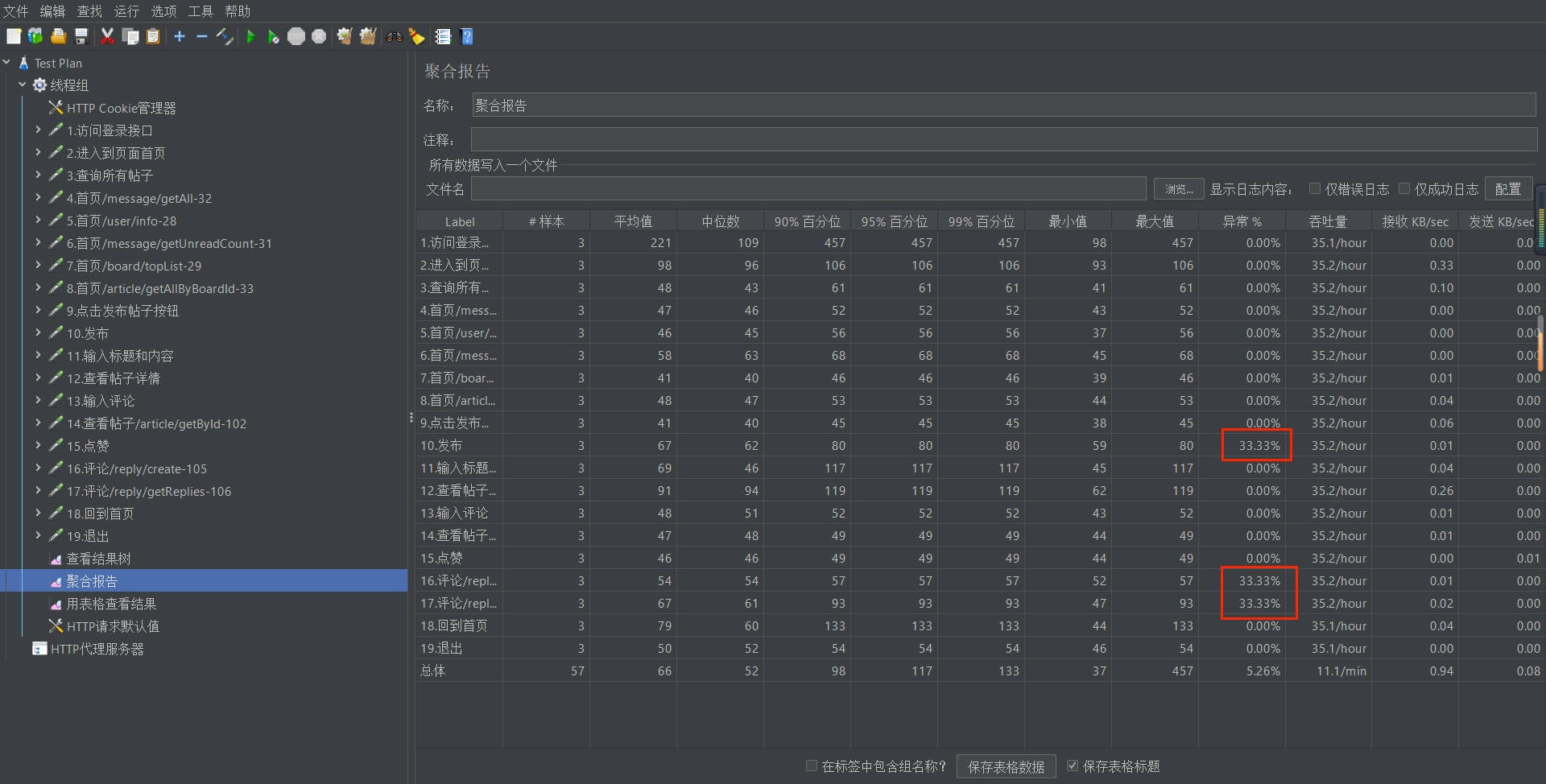
Task: Click the Toggle (enable/disable) element icon
Action: tap(225, 36)
